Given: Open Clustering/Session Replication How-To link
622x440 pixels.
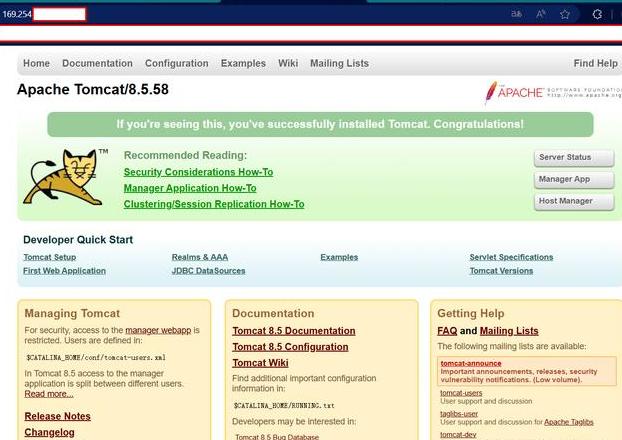Looking at the screenshot, I should (x=214, y=204).
